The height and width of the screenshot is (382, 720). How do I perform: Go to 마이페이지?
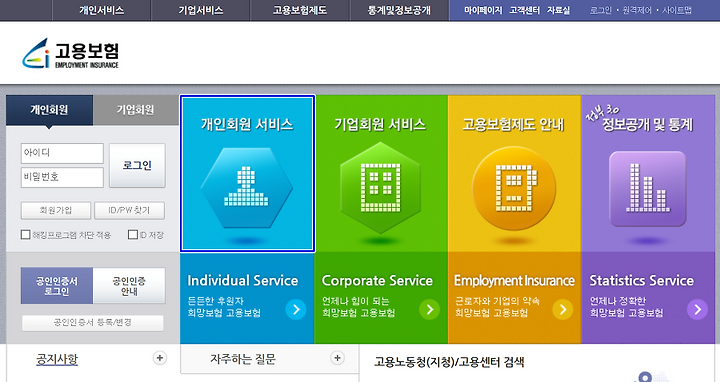[483, 10]
